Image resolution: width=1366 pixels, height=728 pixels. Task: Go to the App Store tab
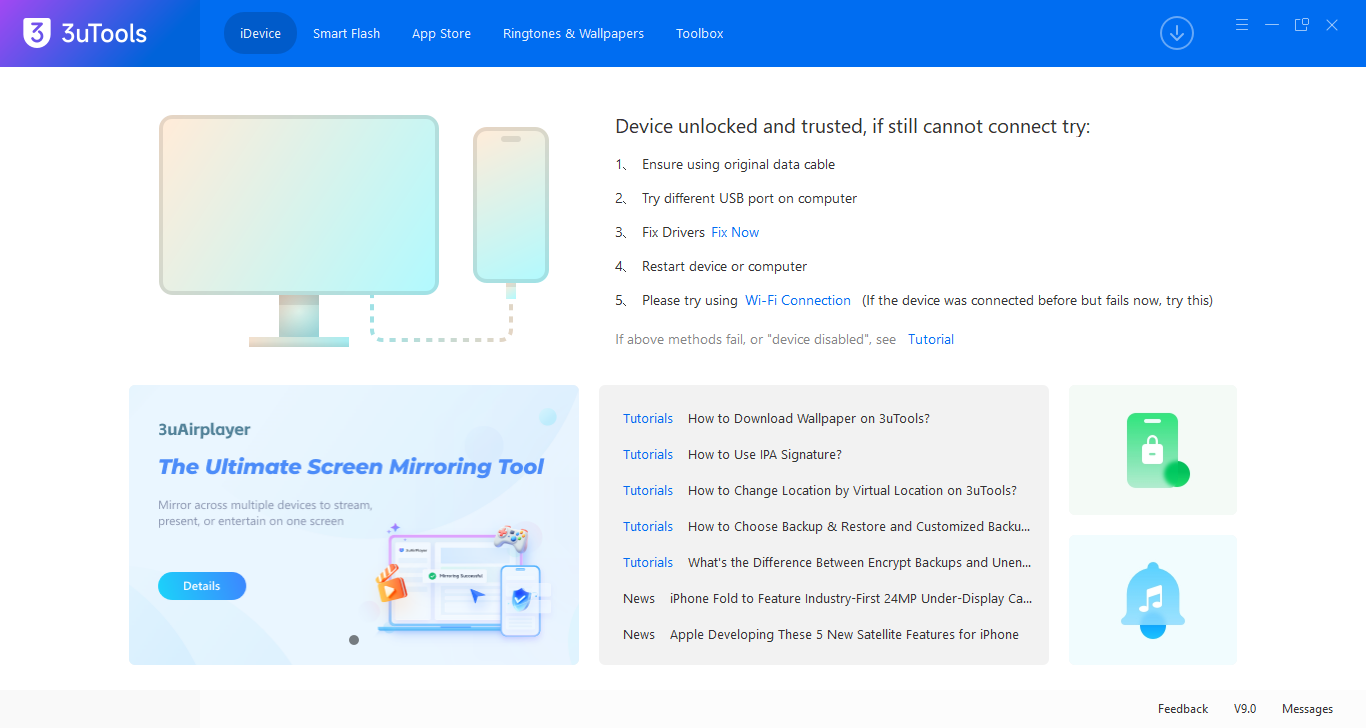tap(441, 33)
